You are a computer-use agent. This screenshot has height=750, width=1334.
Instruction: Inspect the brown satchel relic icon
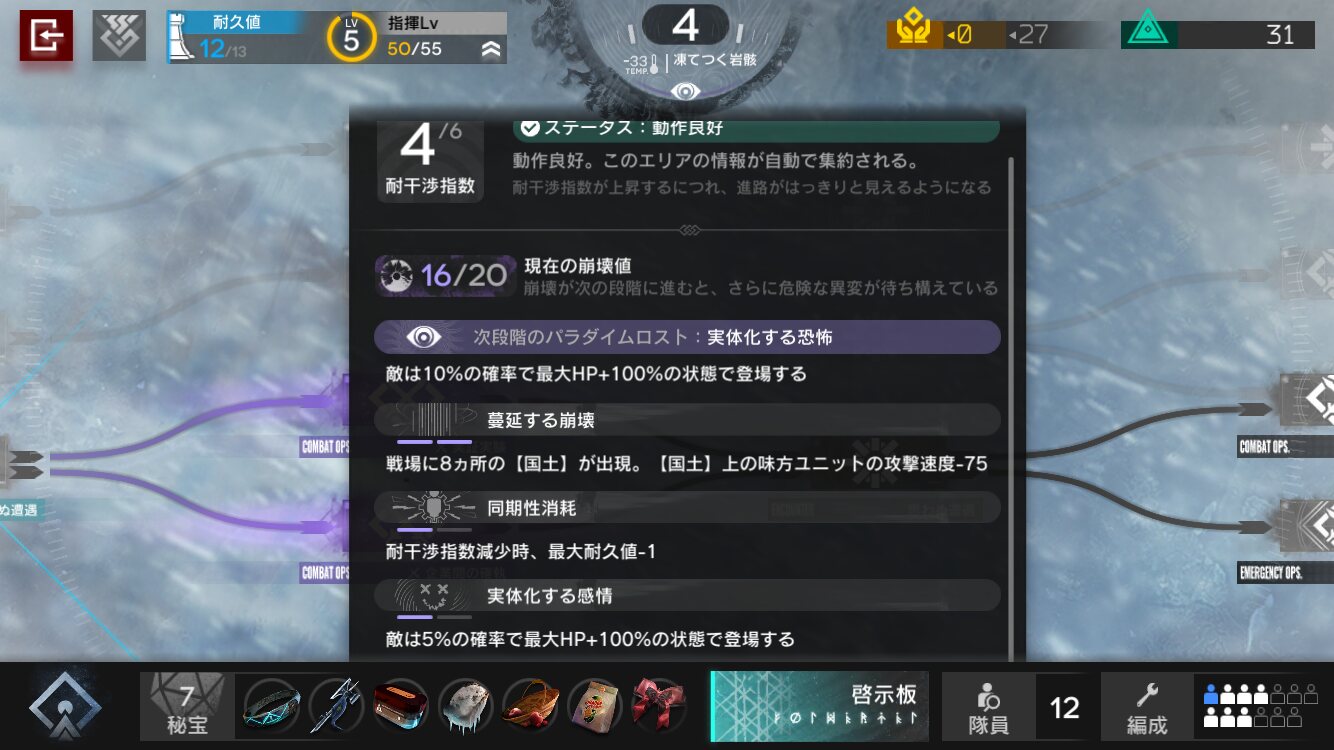(x=529, y=706)
